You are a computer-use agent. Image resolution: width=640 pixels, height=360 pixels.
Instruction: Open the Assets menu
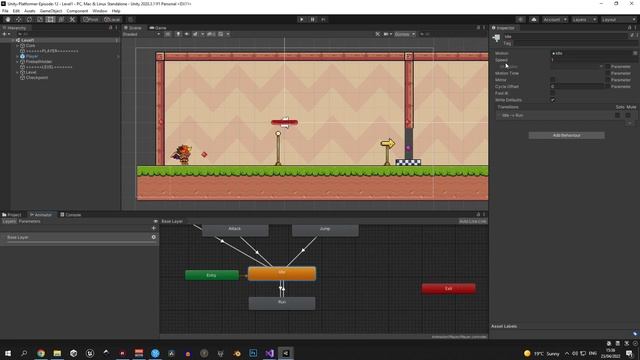pyautogui.click(x=29, y=11)
